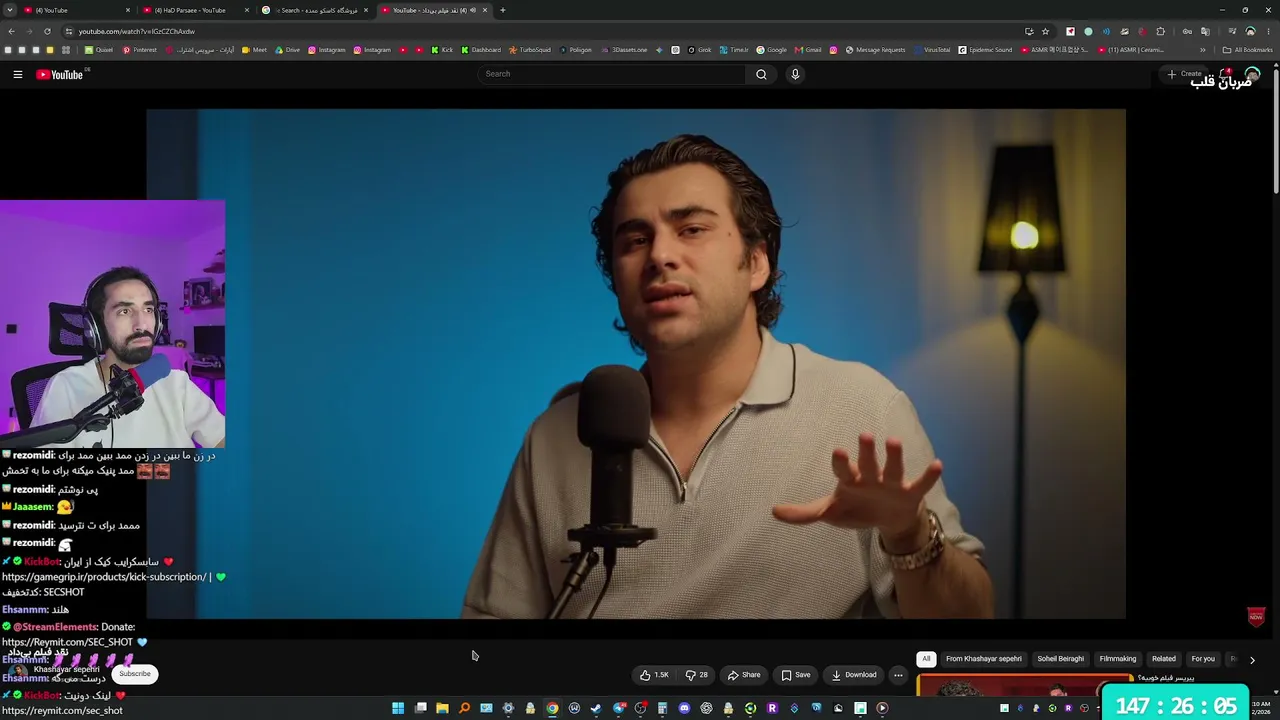1280x720 pixels.
Task: Start voice search with microphone icon
Action: tap(795, 74)
